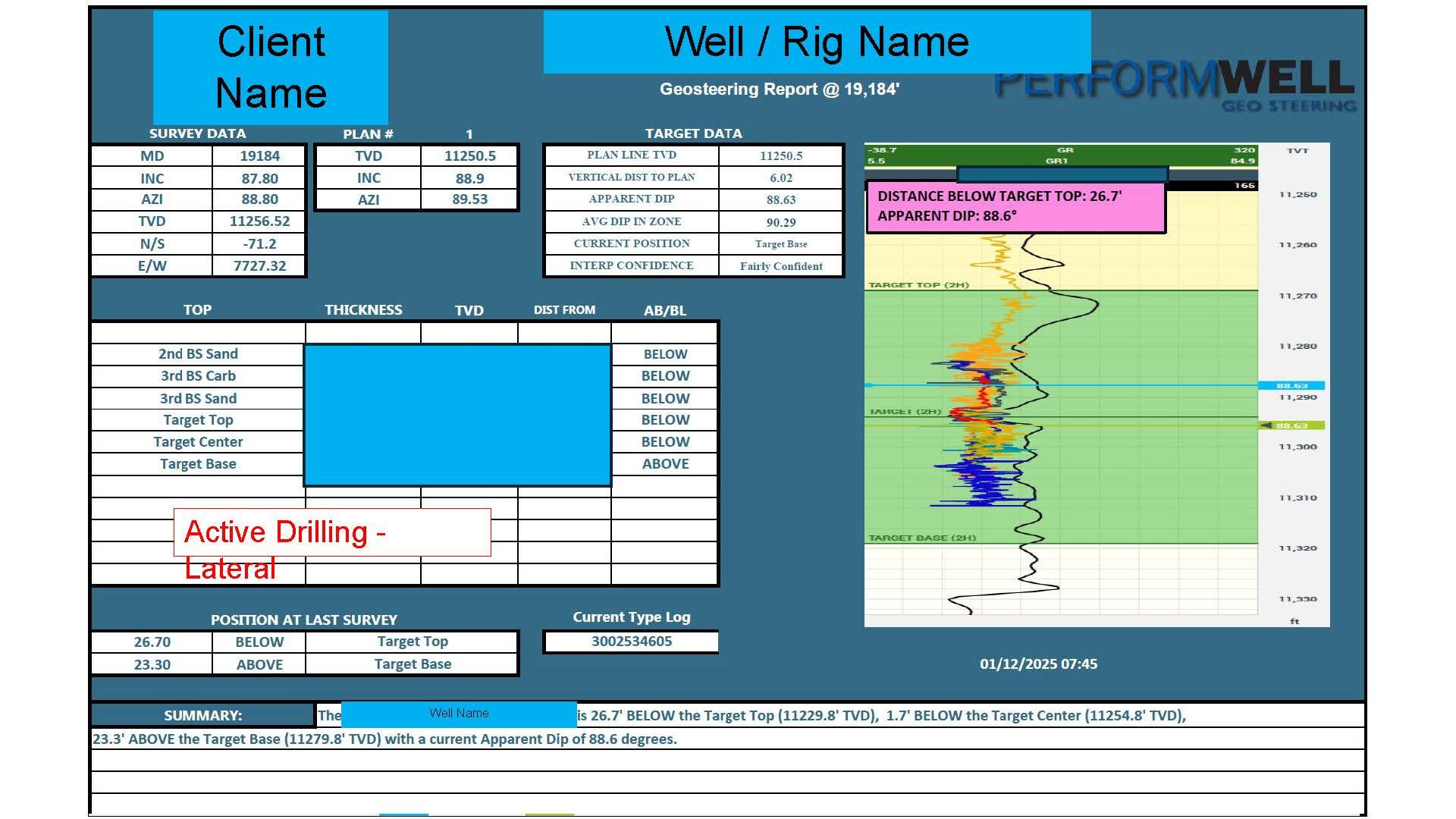This screenshot has height=819, width=1456.
Task: Select the blue Well Name box in summary
Action: (x=458, y=714)
